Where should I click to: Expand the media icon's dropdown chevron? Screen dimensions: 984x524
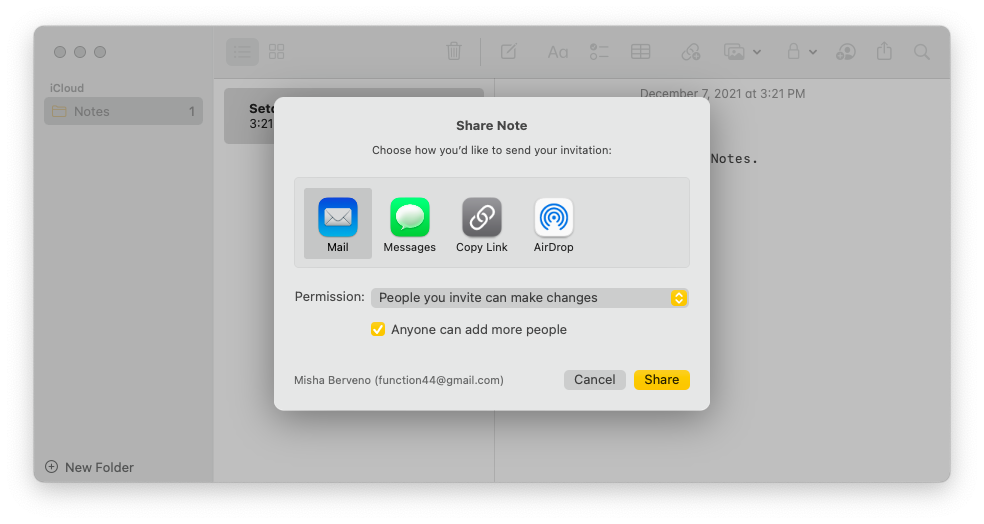757,52
